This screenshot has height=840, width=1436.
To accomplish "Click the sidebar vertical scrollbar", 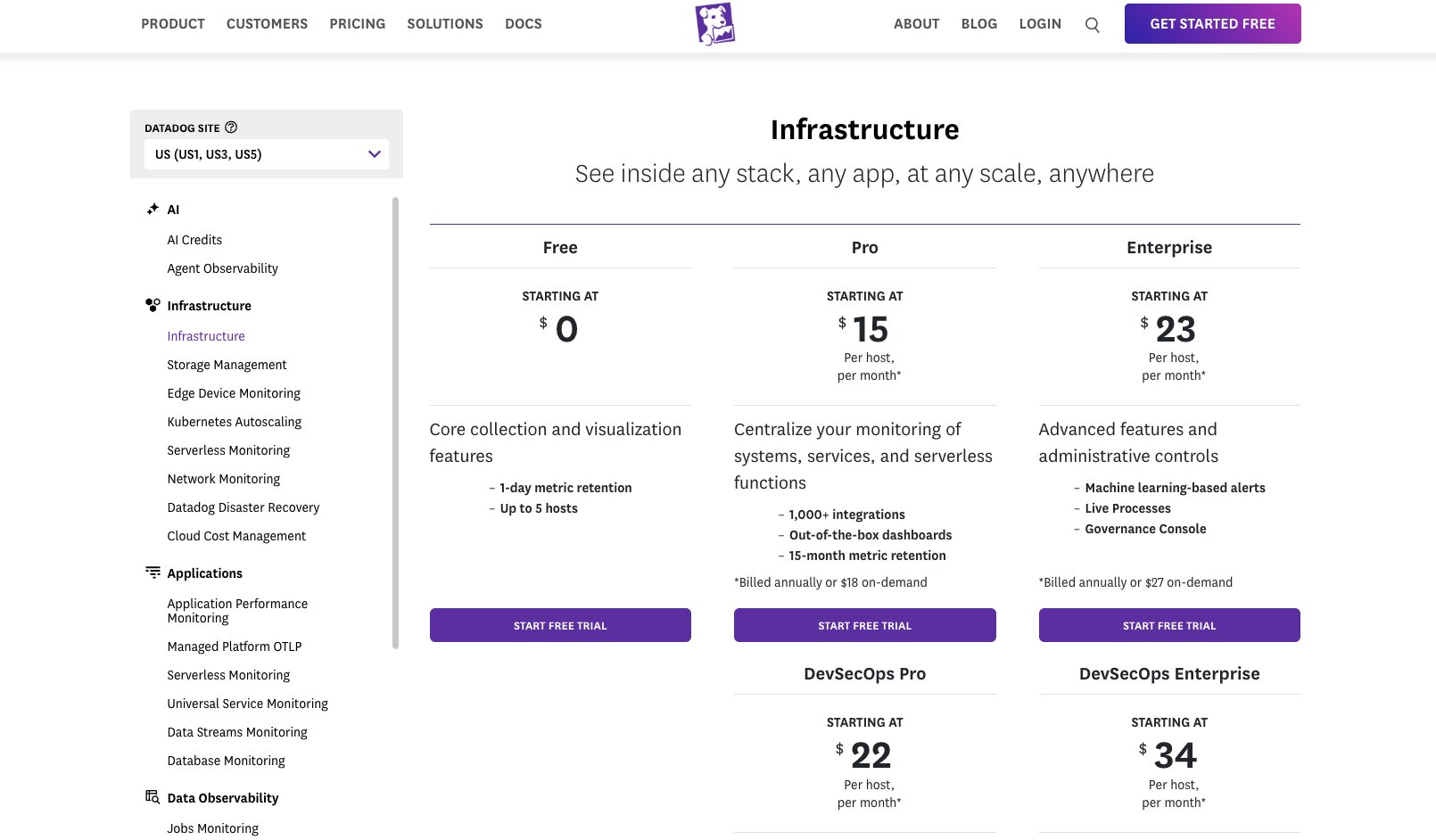I will pos(395,423).
